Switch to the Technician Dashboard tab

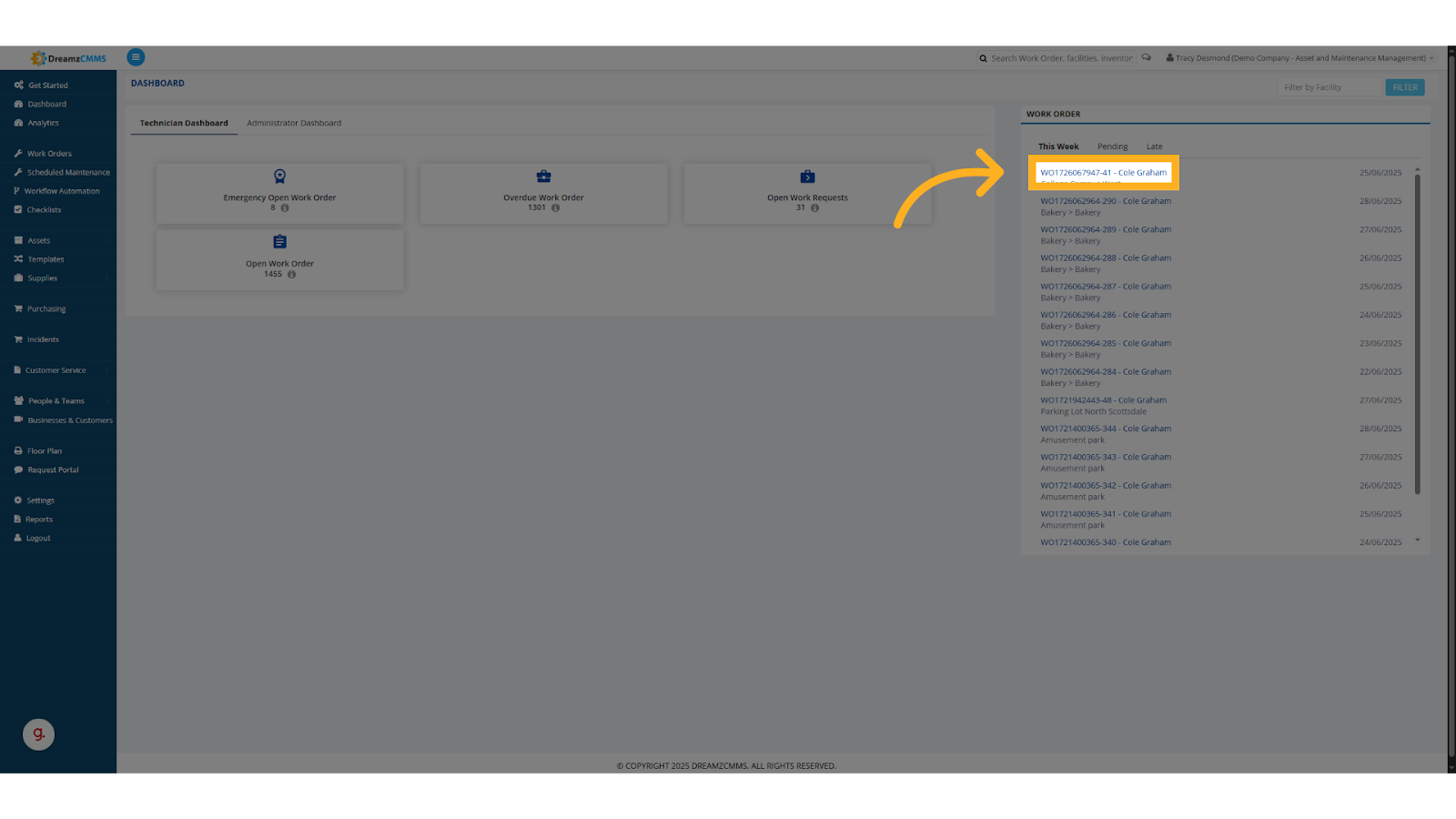[x=184, y=123]
